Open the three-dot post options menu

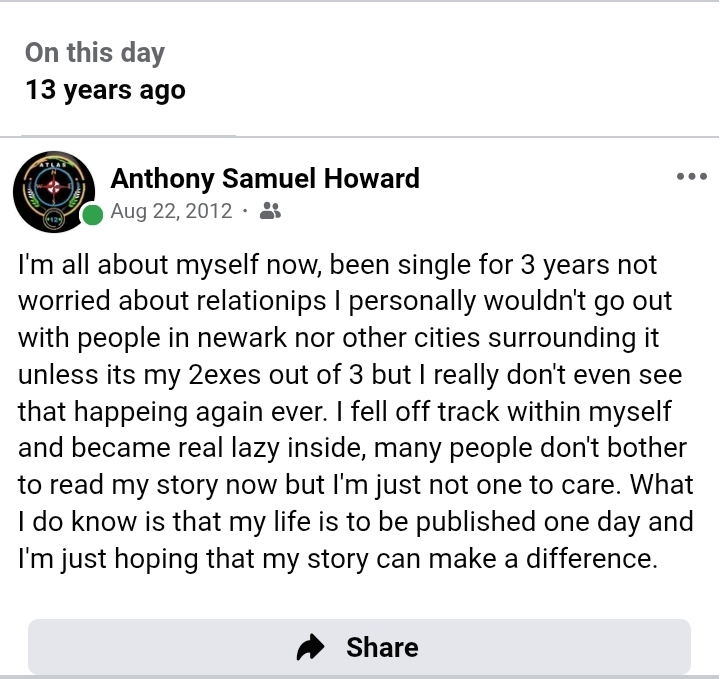coord(691,178)
